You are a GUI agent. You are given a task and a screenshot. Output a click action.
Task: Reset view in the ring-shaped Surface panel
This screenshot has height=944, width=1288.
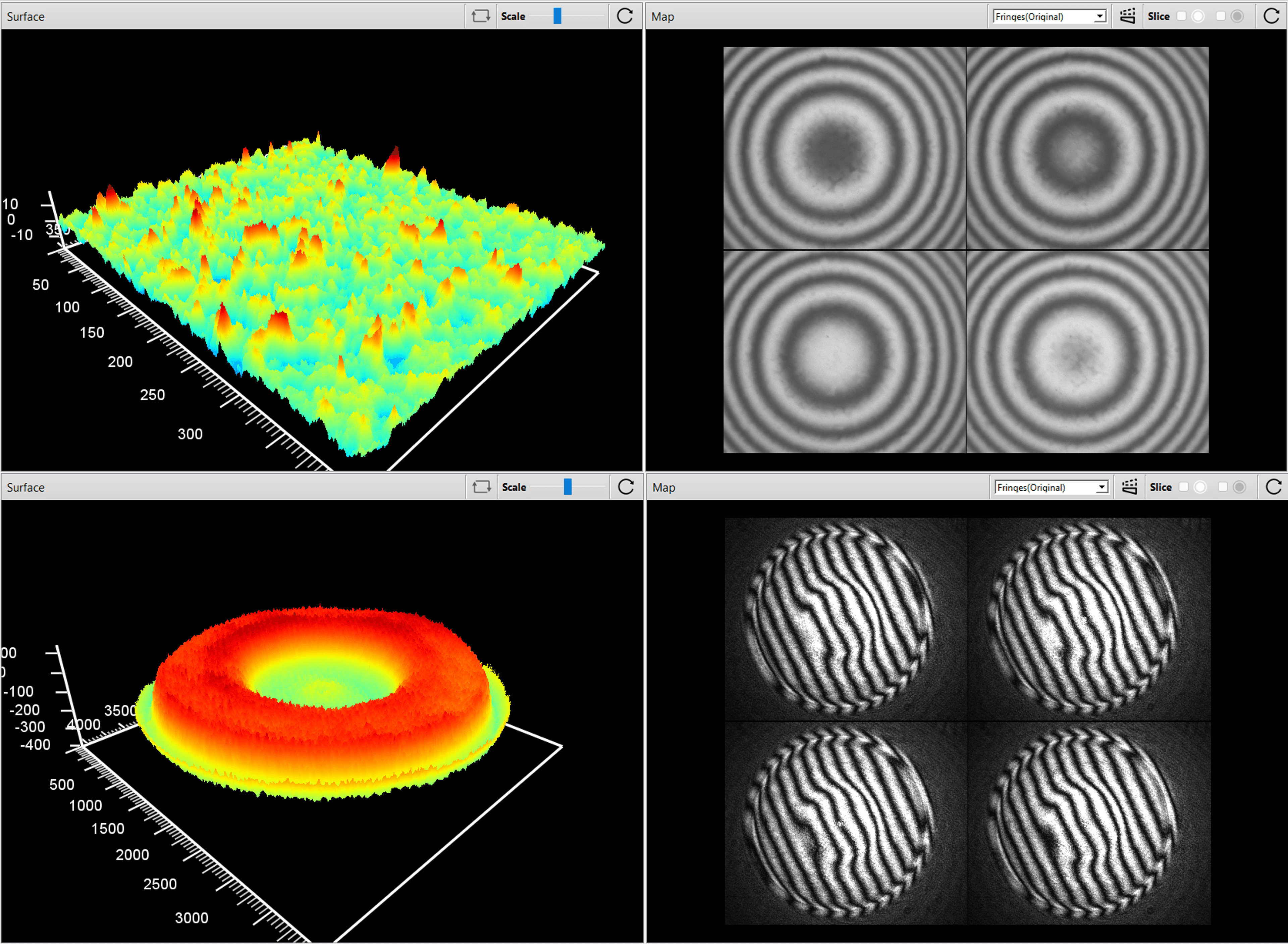tap(626, 487)
